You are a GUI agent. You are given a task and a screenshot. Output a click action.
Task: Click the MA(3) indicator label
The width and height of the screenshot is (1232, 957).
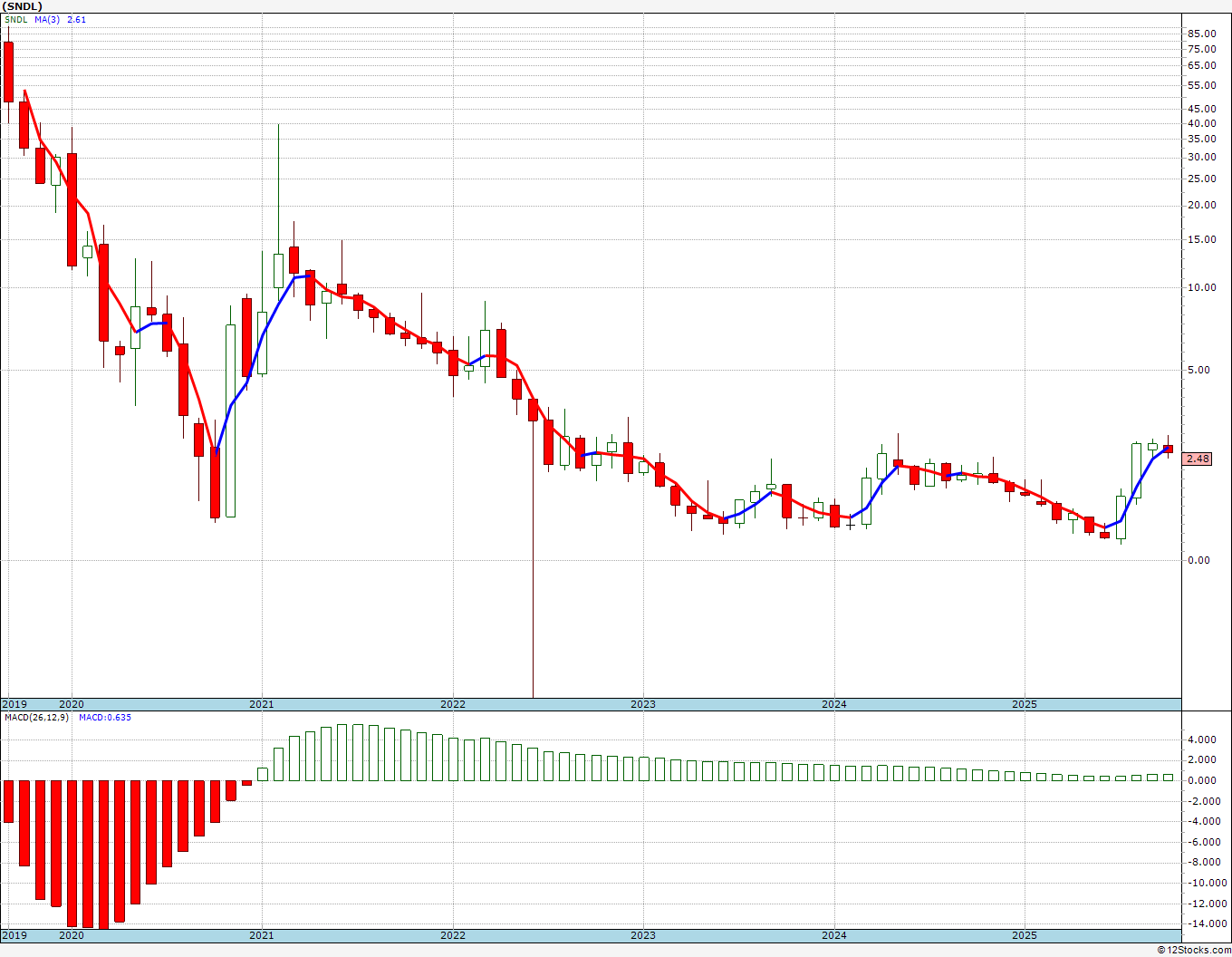pos(47,19)
